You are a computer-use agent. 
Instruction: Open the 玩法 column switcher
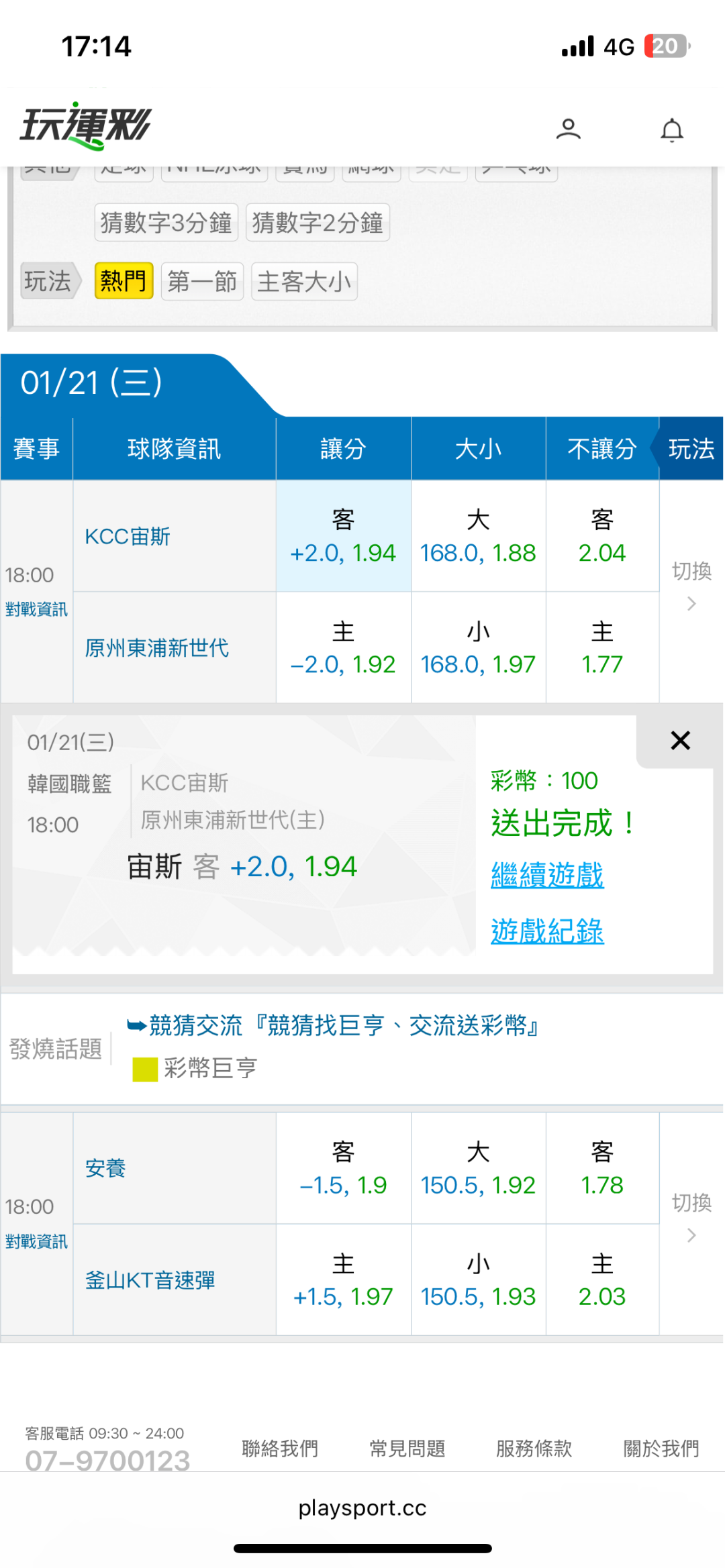[x=691, y=449]
